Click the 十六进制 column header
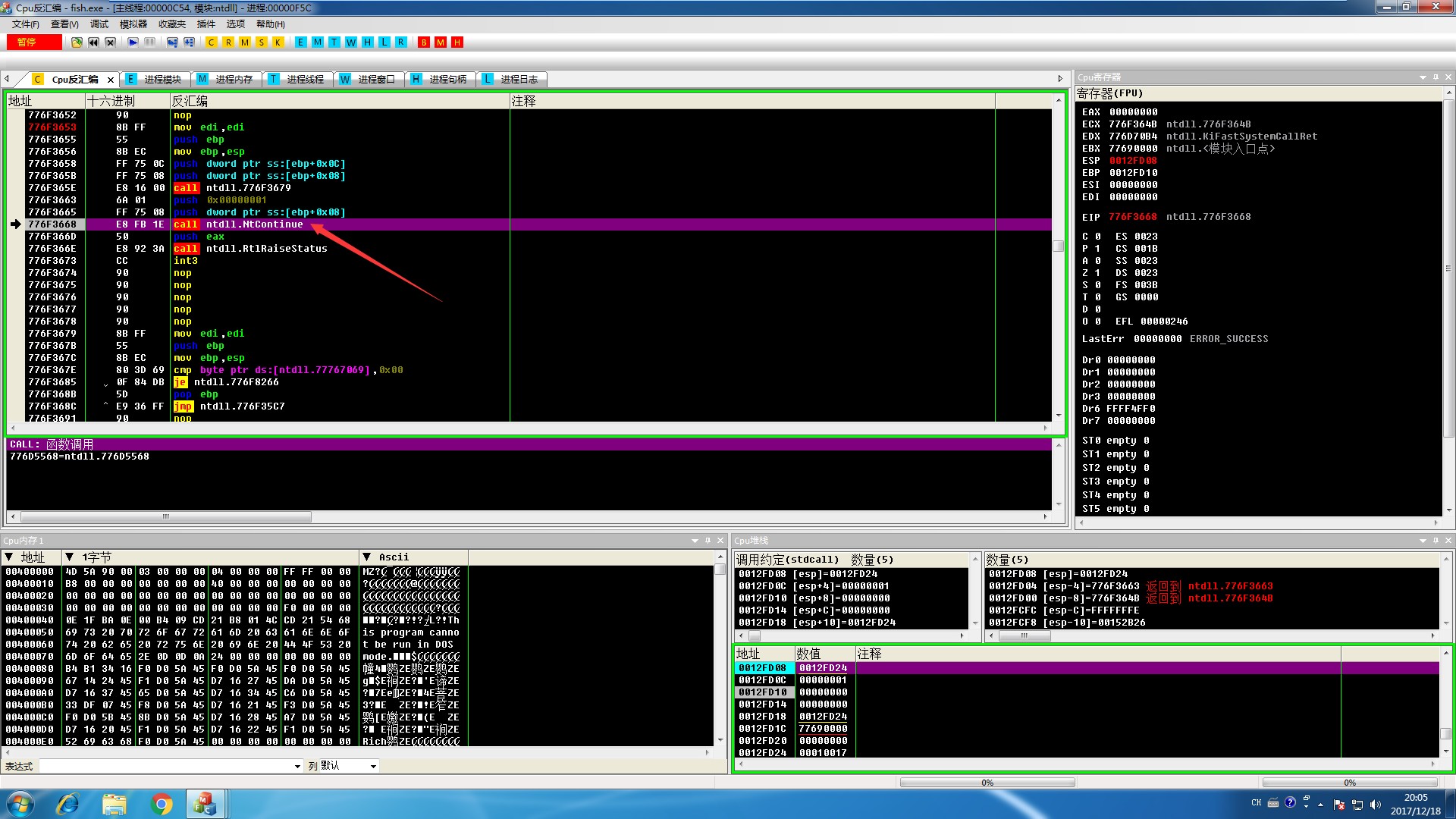Viewport: 1456px width, 819px height. pos(127,101)
